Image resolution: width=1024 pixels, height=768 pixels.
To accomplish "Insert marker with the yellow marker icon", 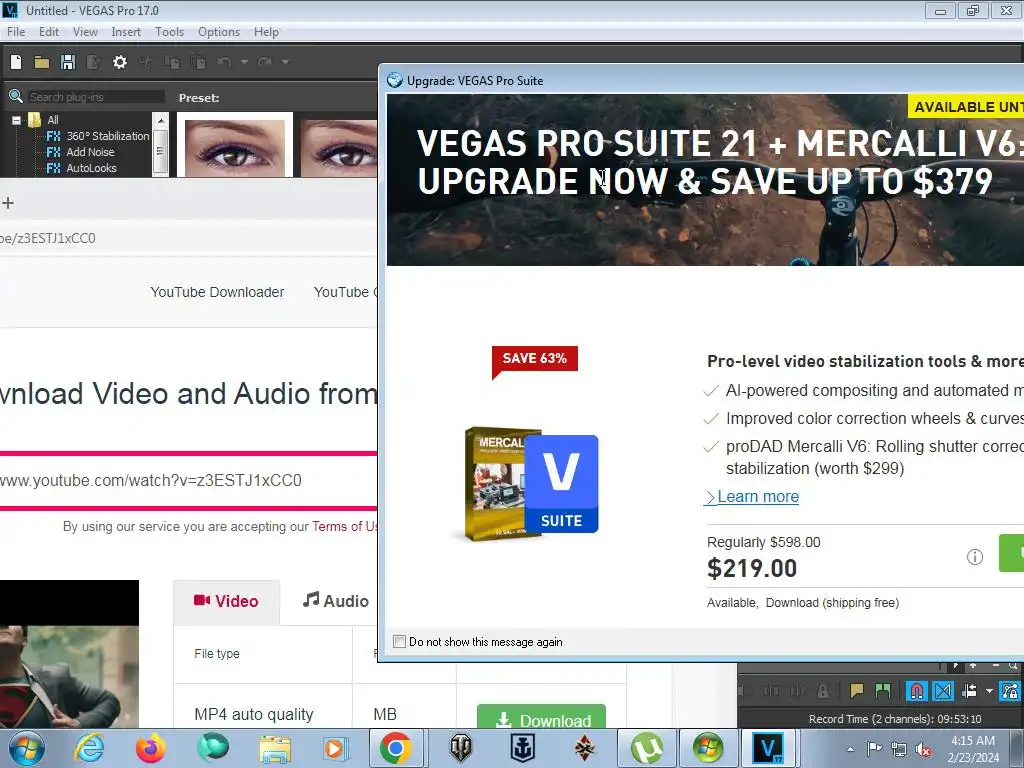I will (x=857, y=690).
